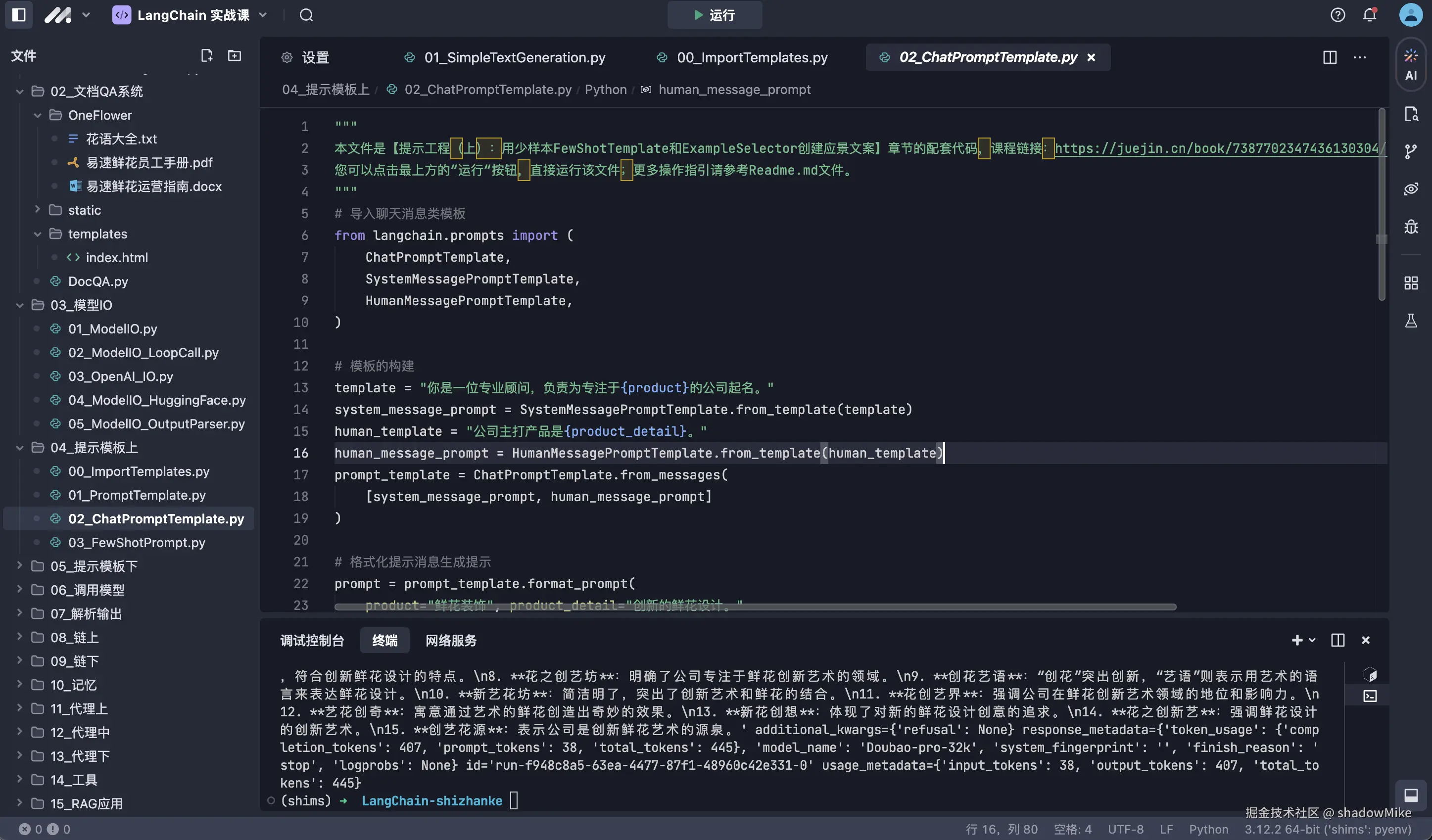Open the search magnifier in the top bar
The image size is (1432, 840).
pos(306,15)
